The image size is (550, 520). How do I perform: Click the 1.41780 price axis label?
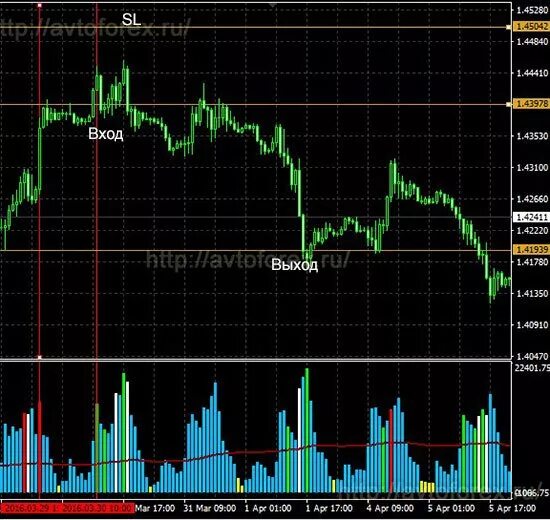pos(532,262)
